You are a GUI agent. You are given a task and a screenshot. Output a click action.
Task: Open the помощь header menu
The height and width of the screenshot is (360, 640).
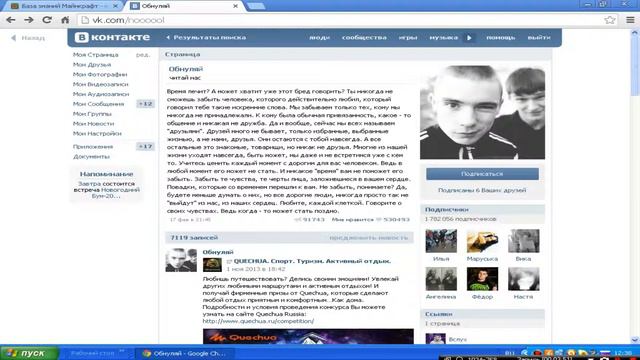tap(500, 37)
